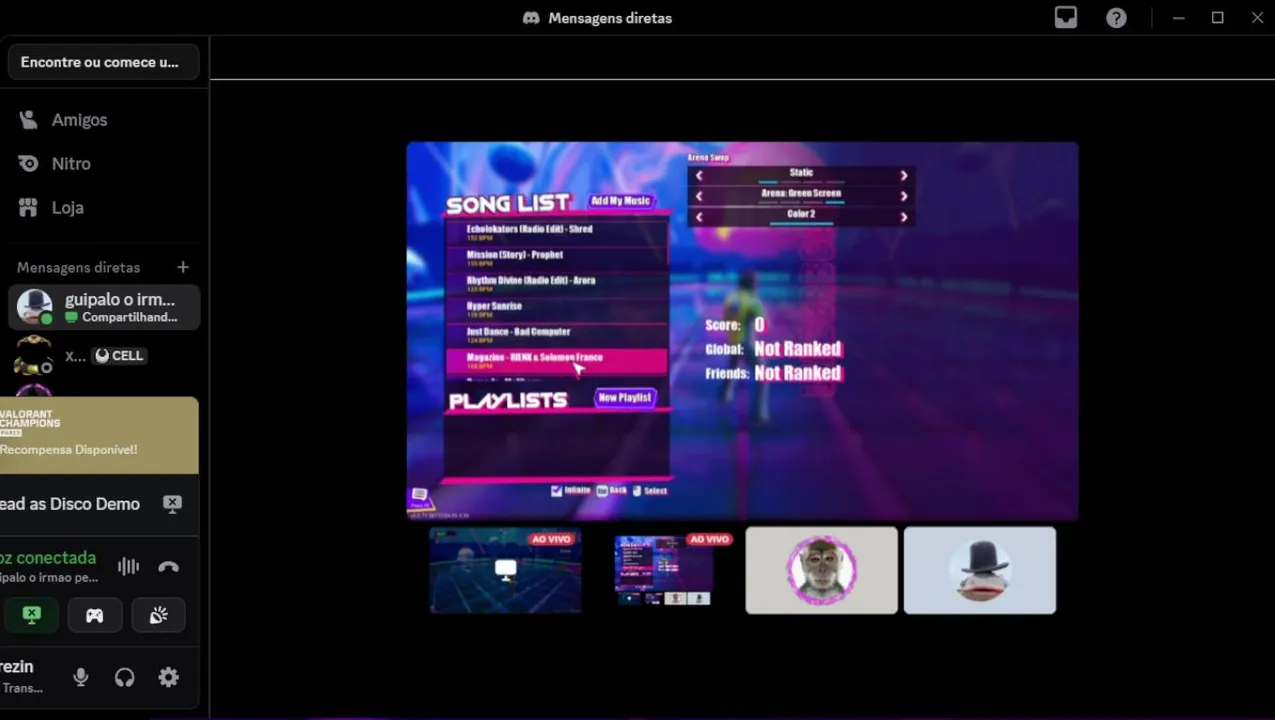
Task: Open the guipalo o irm... direct message
Action: pyautogui.click(x=104, y=307)
